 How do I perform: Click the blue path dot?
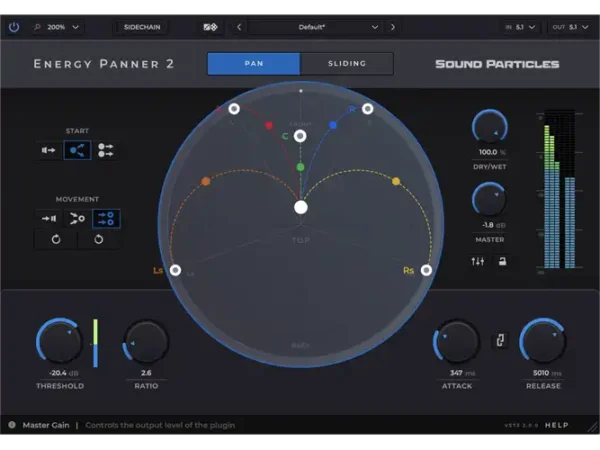pos(333,125)
